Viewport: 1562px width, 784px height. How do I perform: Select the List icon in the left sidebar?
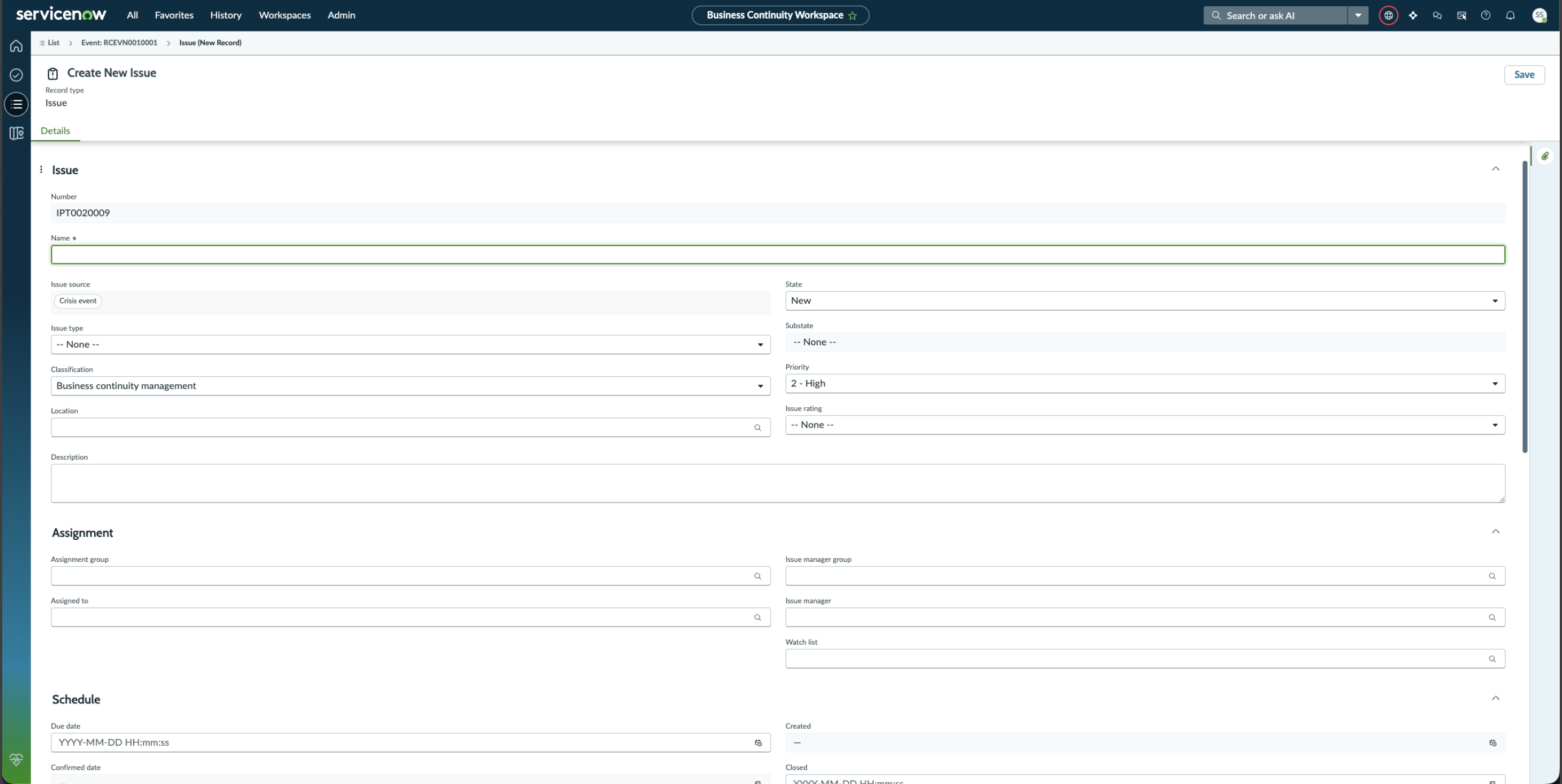coord(16,104)
